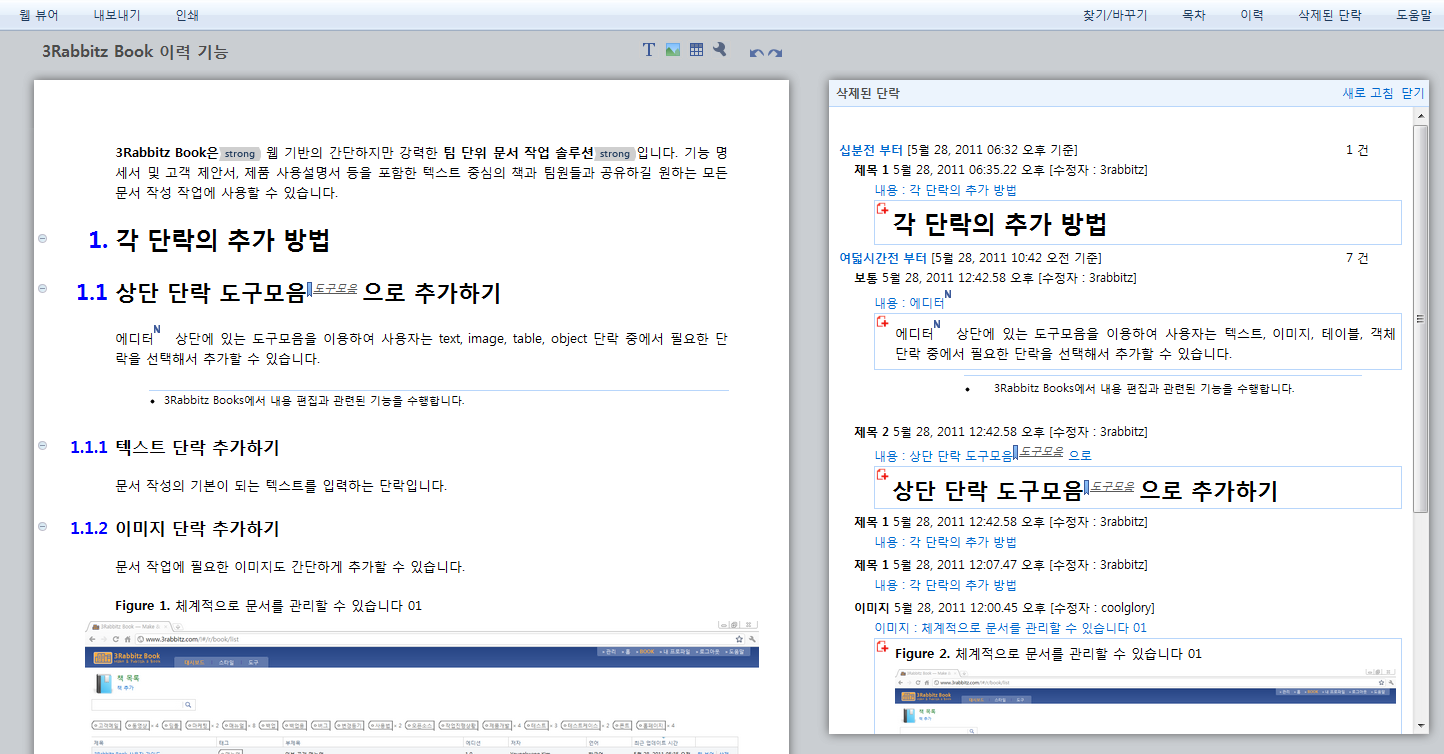The height and width of the screenshot is (754, 1444).
Task: Click deleted entry '보통 5월 28, 2011 12:42.58 오후'
Action: [x=995, y=277]
